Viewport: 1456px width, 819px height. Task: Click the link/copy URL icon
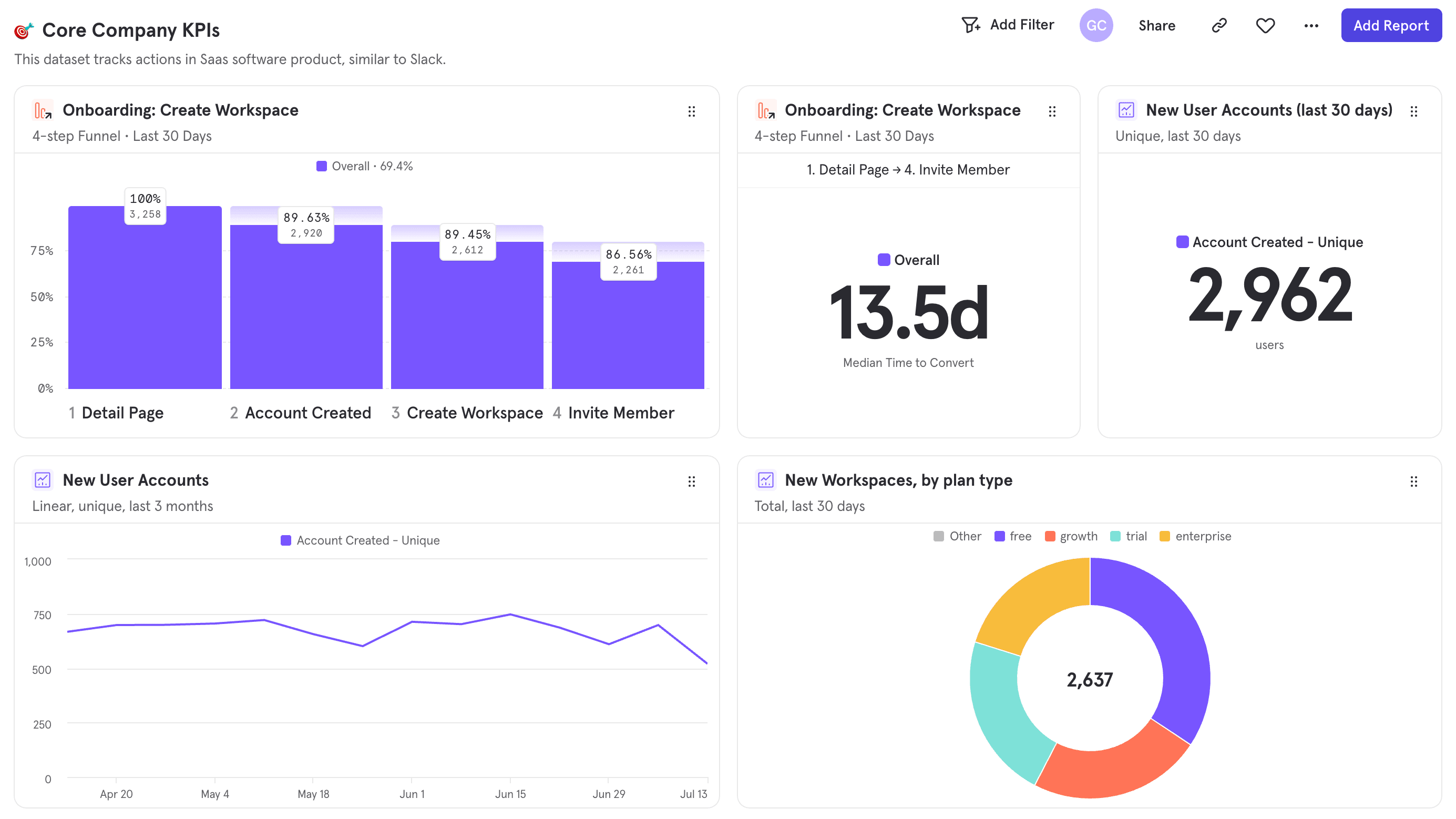[x=1218, y=26]
